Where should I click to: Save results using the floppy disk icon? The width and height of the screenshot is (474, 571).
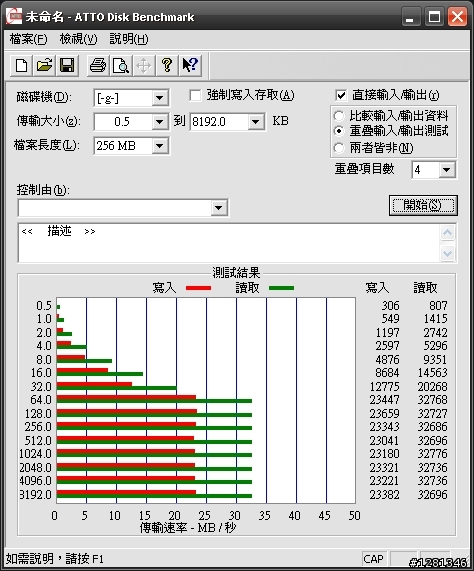coord(67,66)
